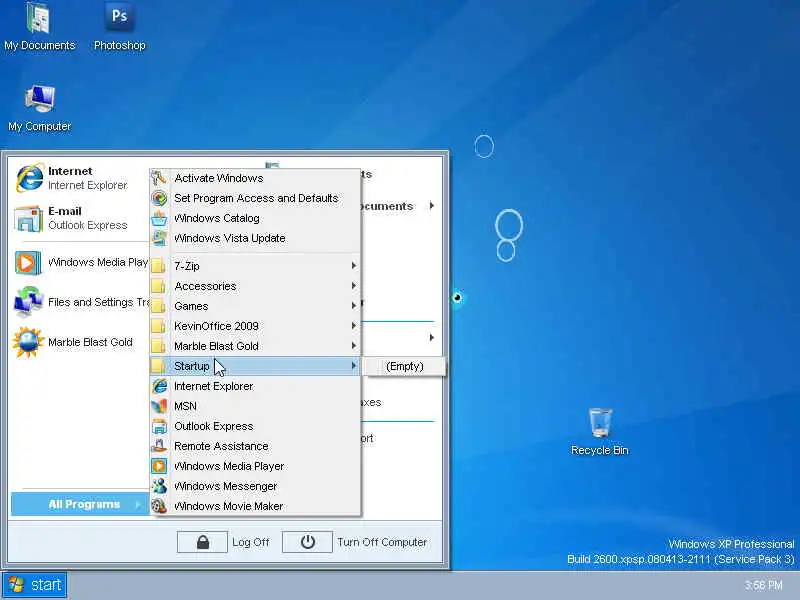
Task: Click the pinned Windows Media Player icon
Action: (x=28, y=263)
